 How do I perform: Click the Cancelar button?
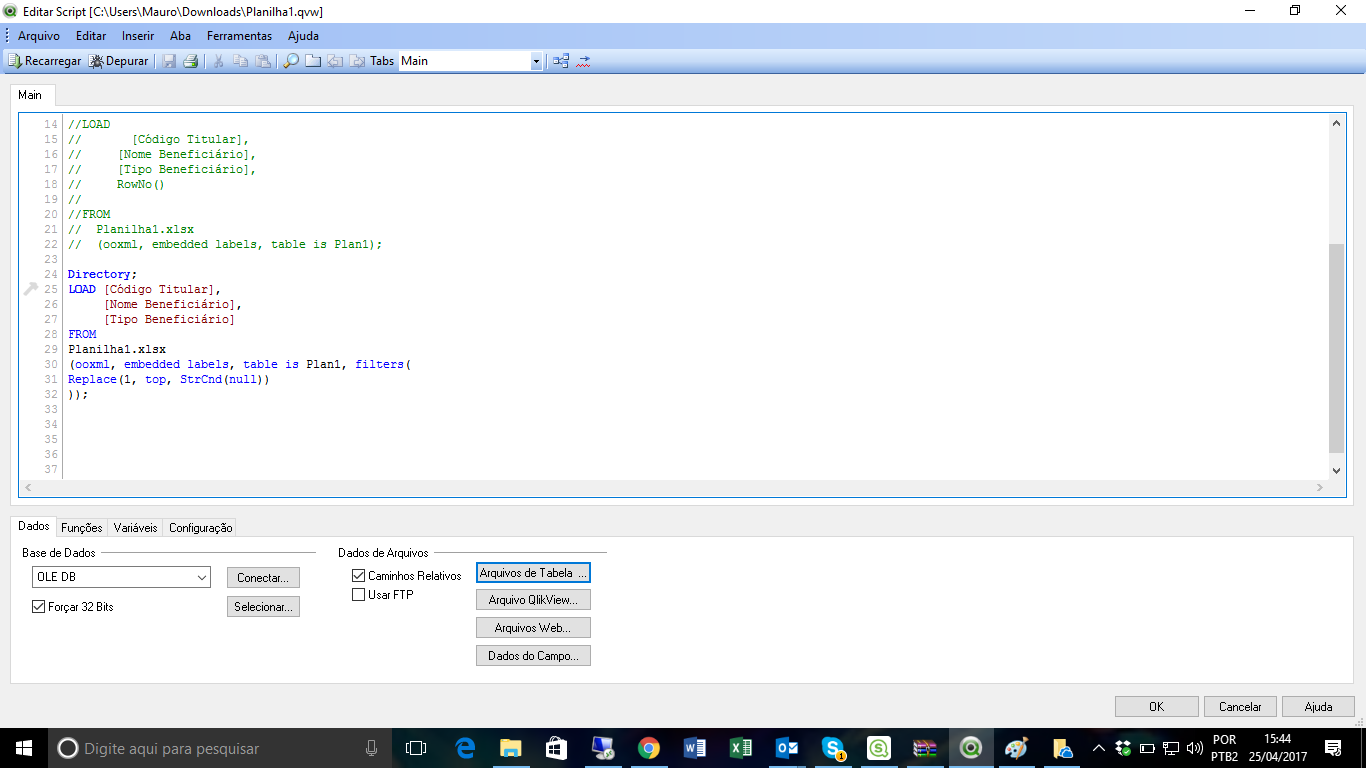click(1240, 706)
